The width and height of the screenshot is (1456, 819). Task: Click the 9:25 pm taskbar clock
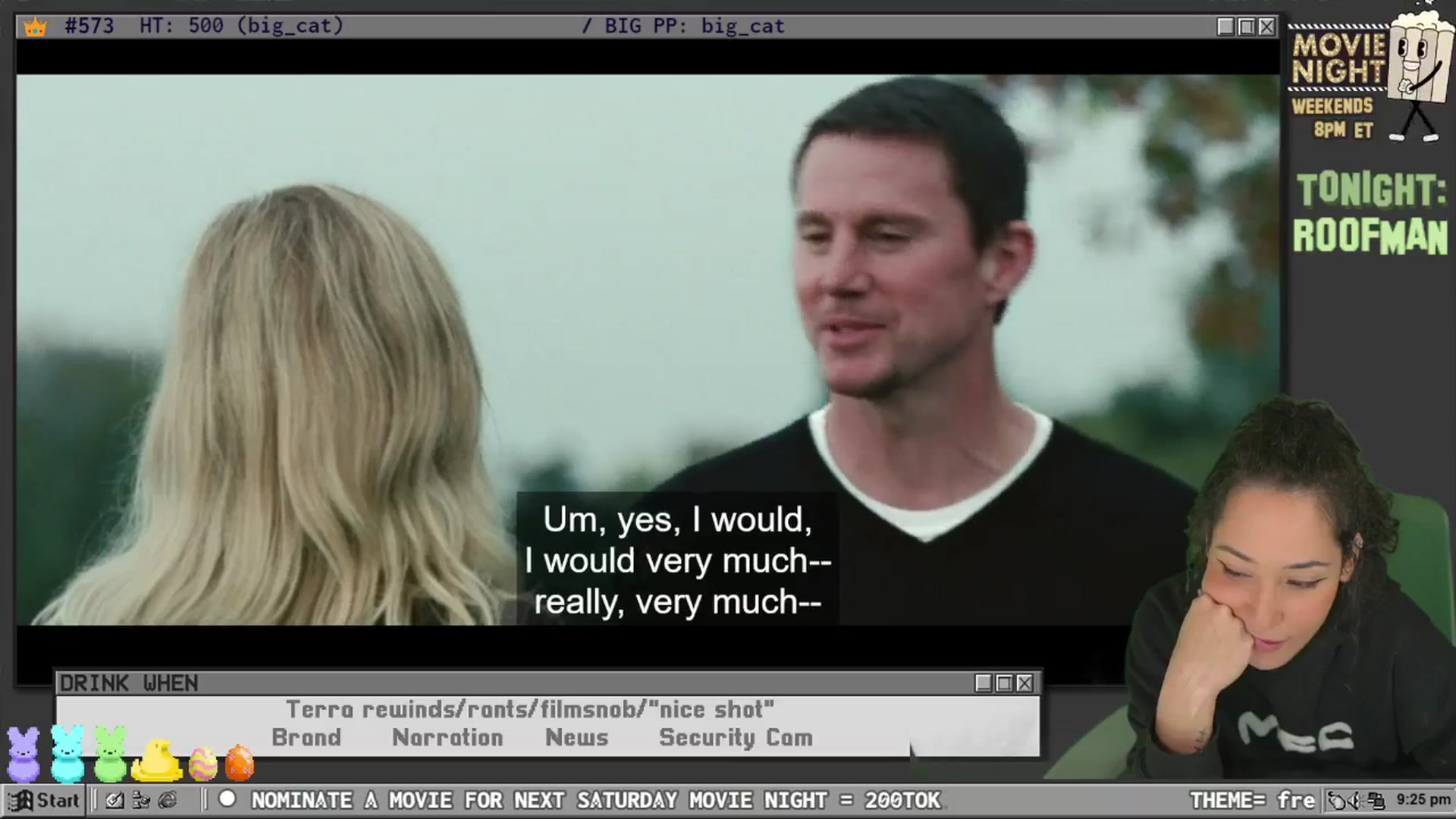pyautogui.click(x=1423, y=800)
